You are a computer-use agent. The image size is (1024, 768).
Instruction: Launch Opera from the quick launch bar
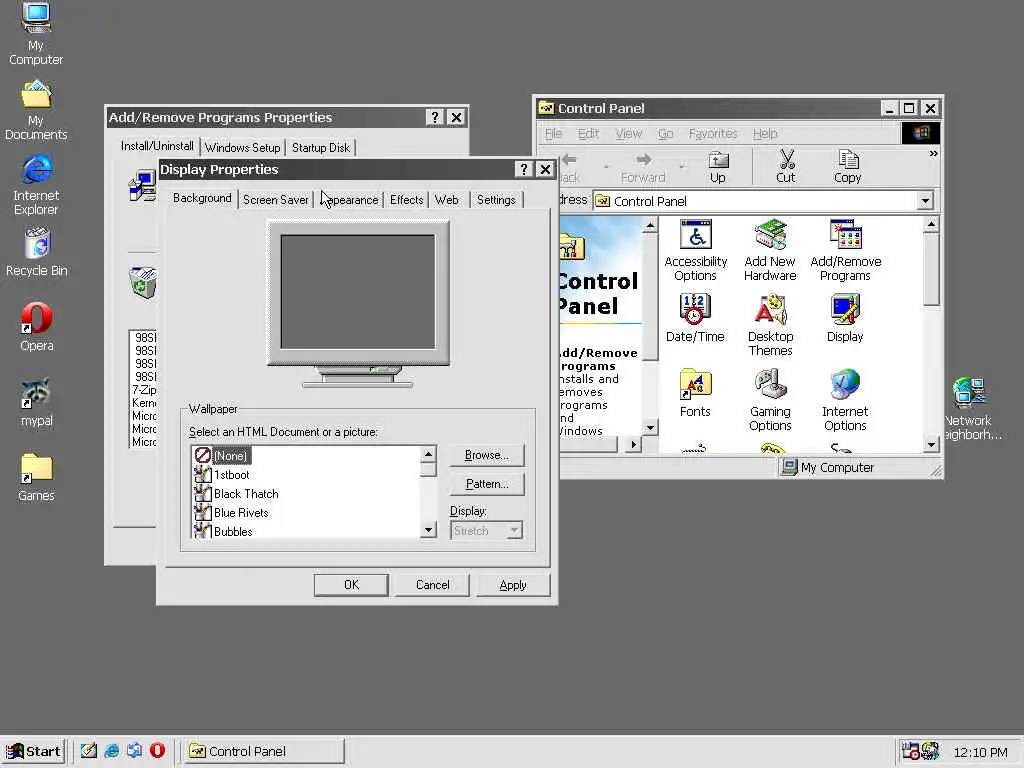157,750
